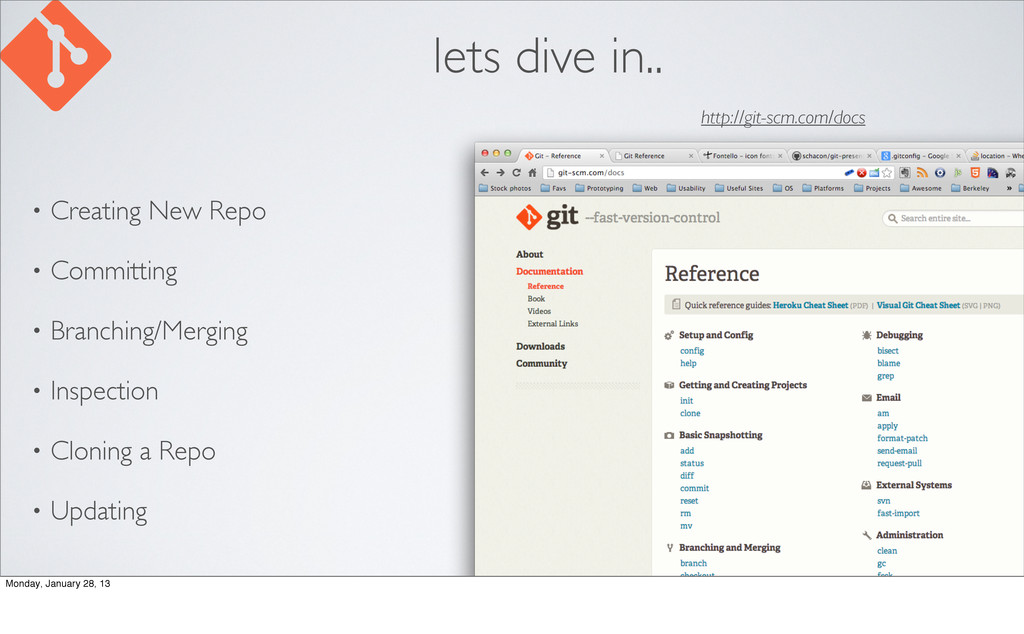
Task: Select Videos under Documentation
Action: pyautogui.click(x=539, y=311)
